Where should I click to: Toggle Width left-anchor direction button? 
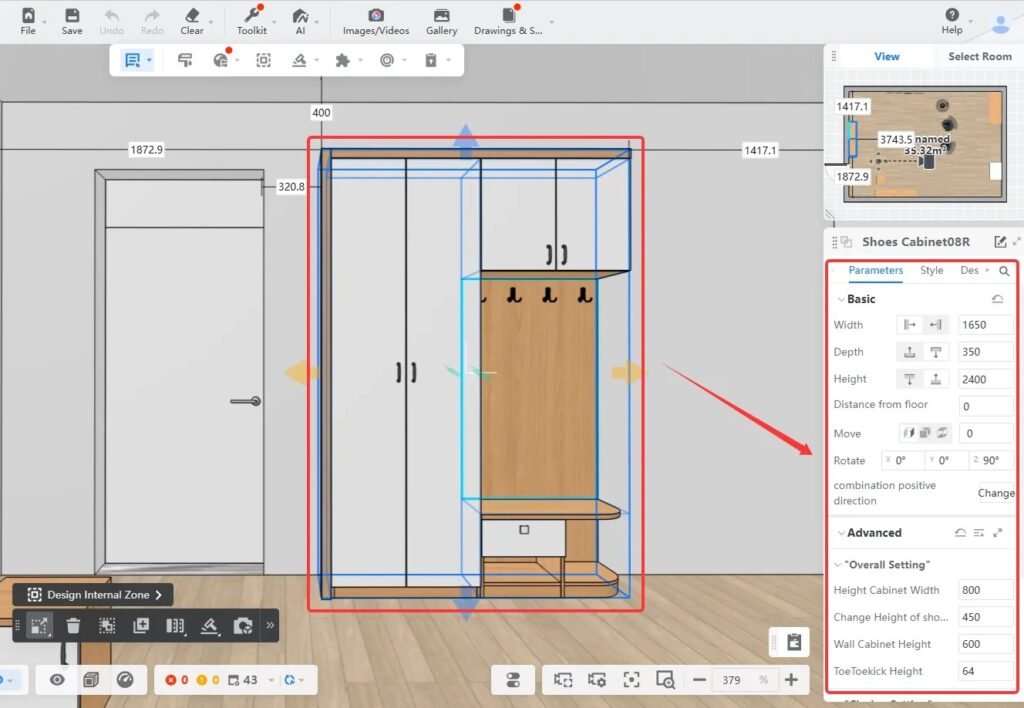(x=909, y=325)
